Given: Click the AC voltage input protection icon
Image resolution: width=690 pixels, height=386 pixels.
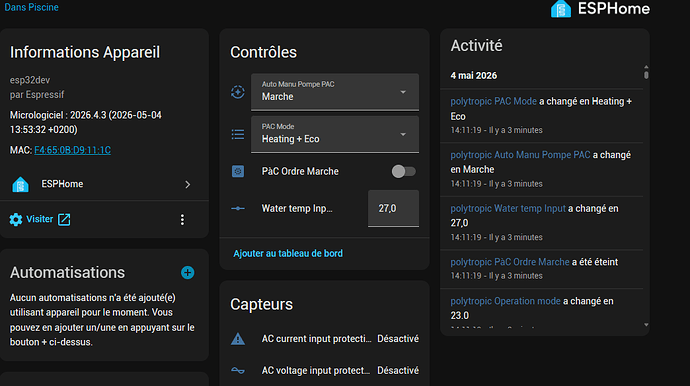Looking at the screenshot, I should tap(238, 371).
